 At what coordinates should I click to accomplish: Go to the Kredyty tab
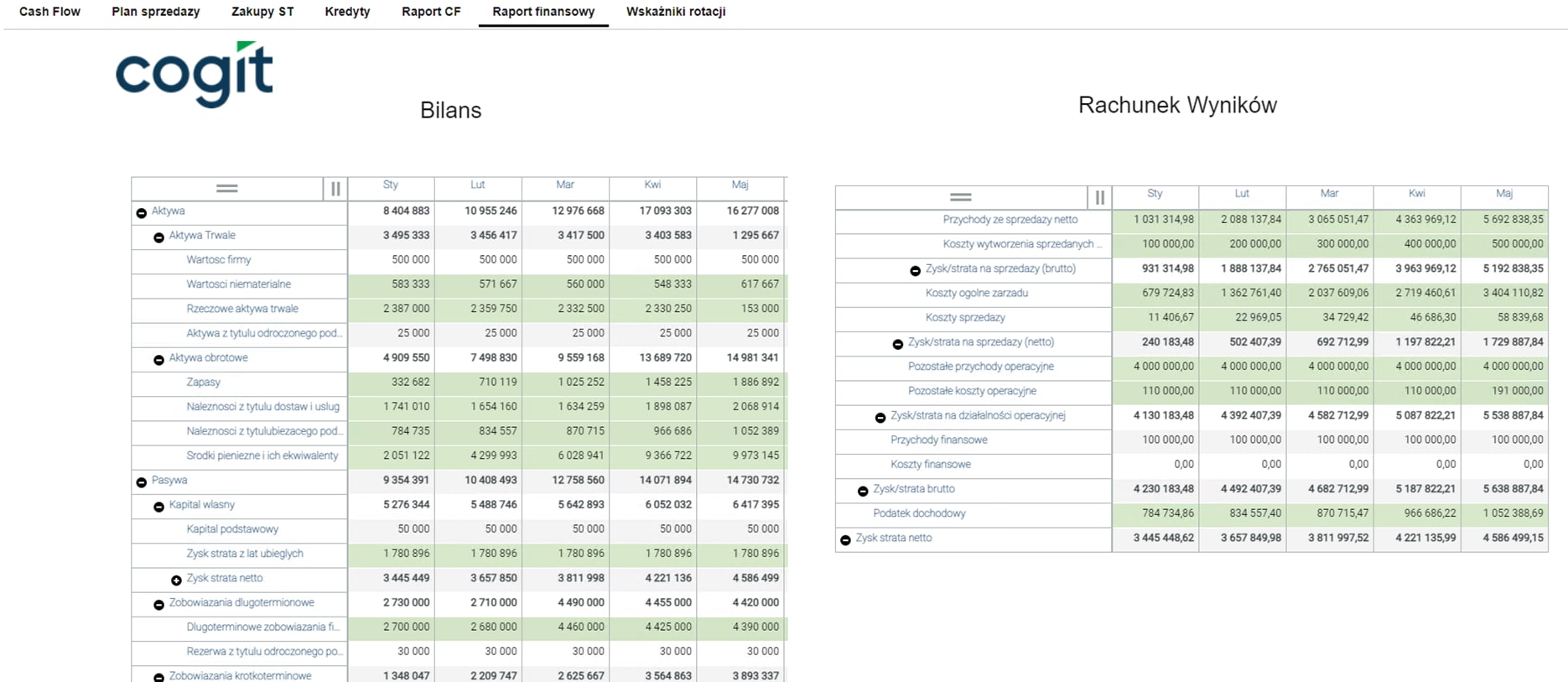[347, 12]
